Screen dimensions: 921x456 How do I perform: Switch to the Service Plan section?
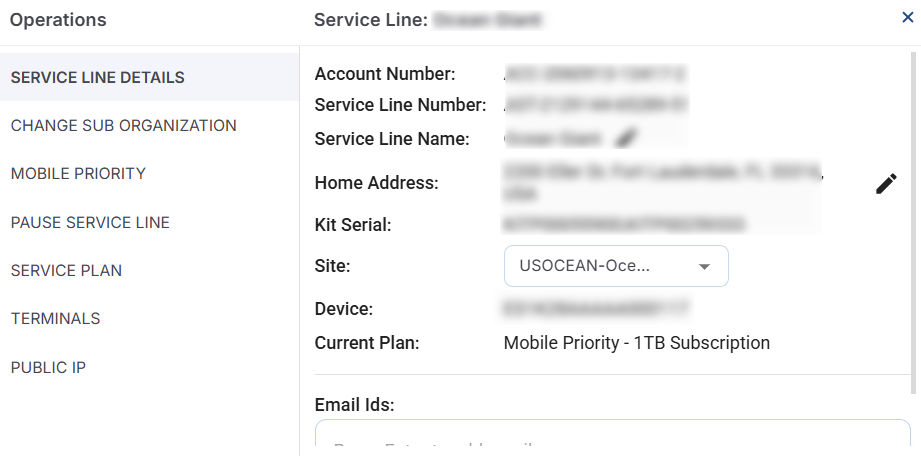(x=66, y=270)
